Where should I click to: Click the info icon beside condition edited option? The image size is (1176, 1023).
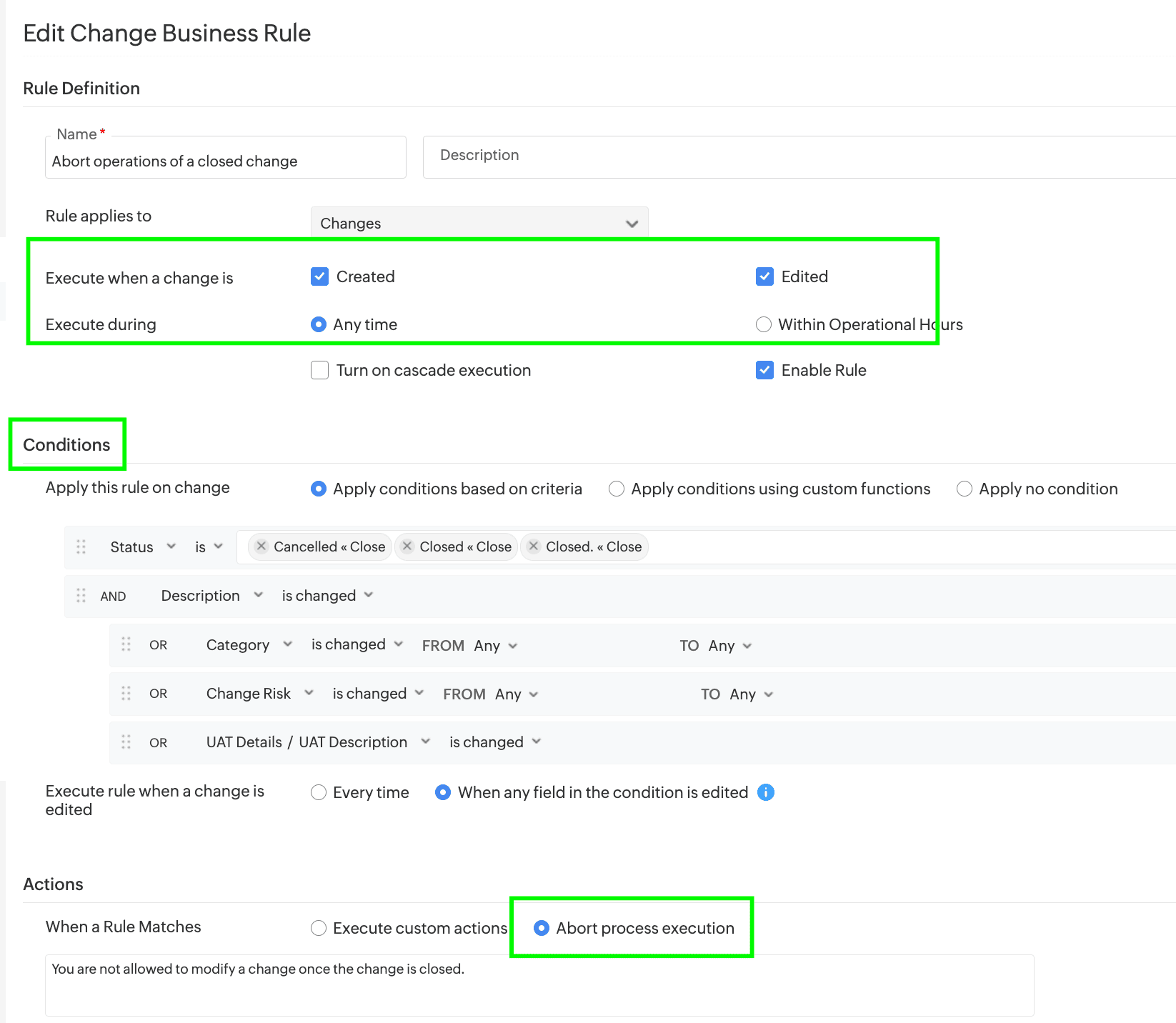click(765, 792)
